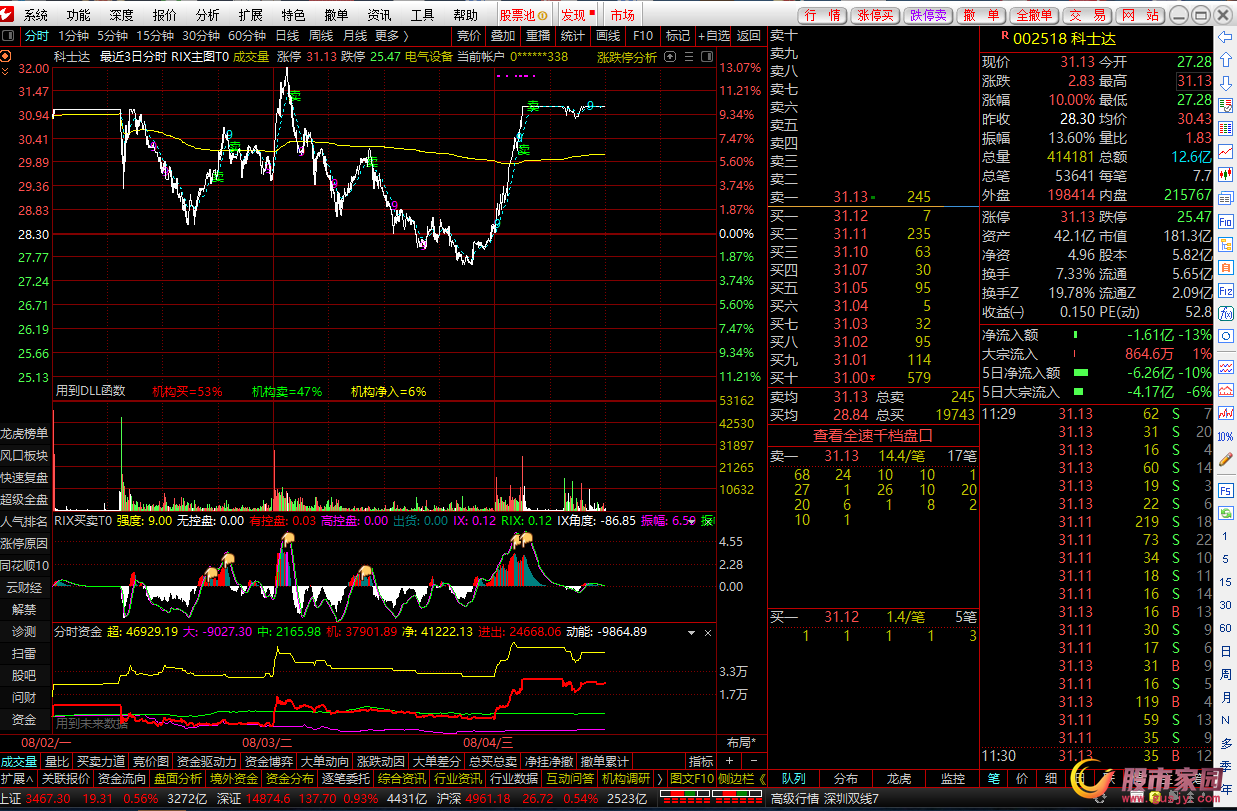Click 查看全速千档盘口 link
1237x811 pixels.
tap(872, 435)
